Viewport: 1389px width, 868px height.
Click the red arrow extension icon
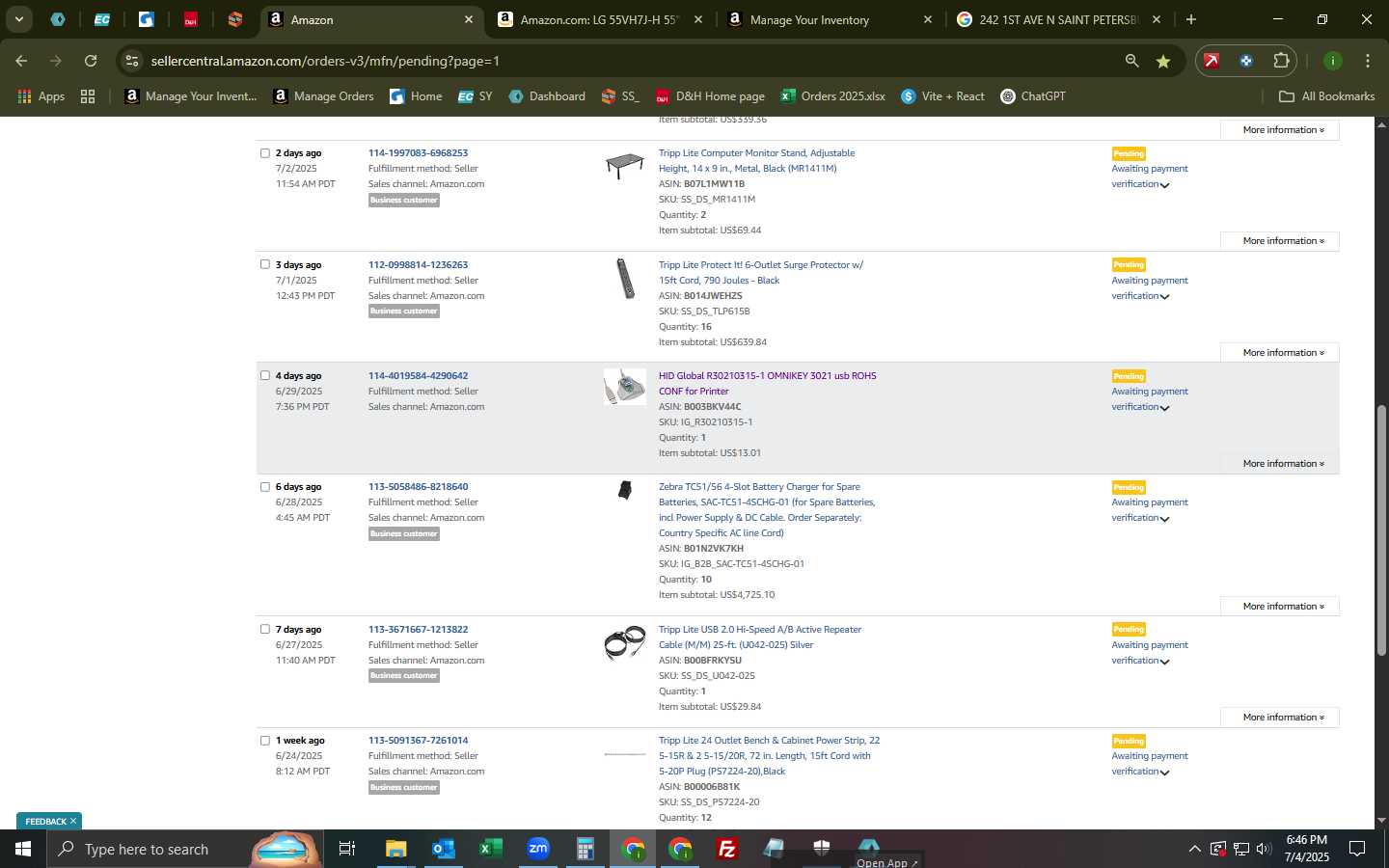[x=1212, y=61]
